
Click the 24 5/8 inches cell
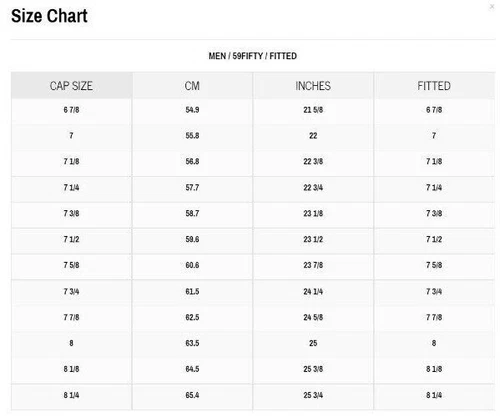[313, 317]
